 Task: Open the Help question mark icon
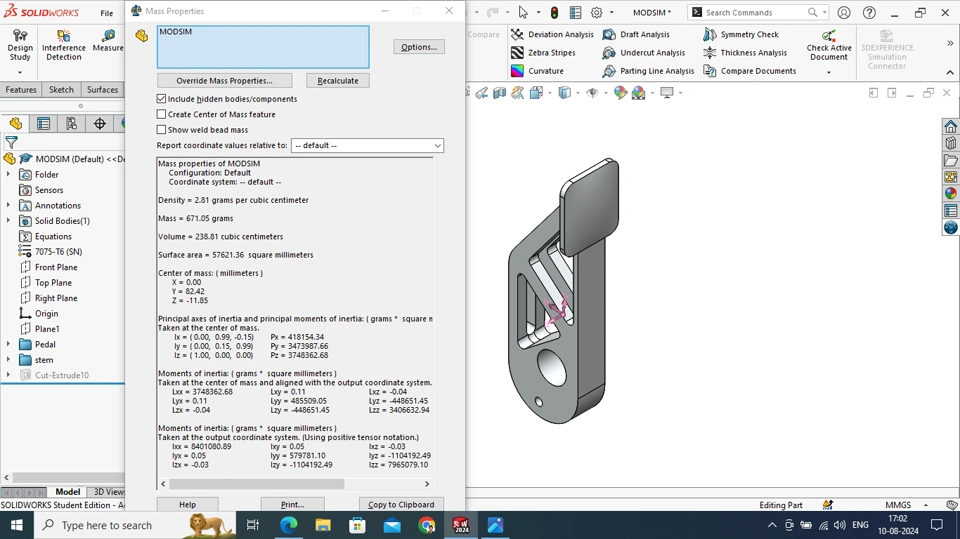click(869, 12)
